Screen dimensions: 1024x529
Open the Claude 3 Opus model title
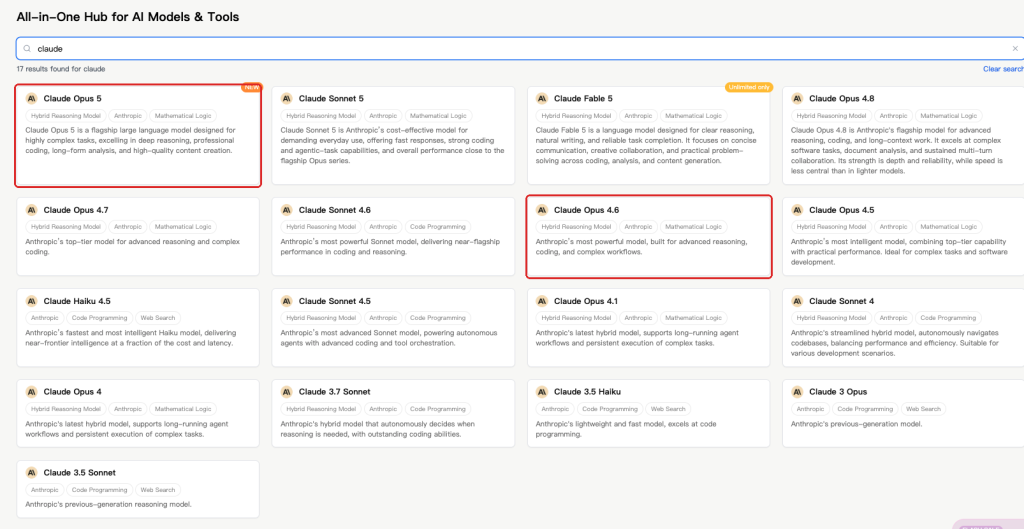click(x=839, y=392)
